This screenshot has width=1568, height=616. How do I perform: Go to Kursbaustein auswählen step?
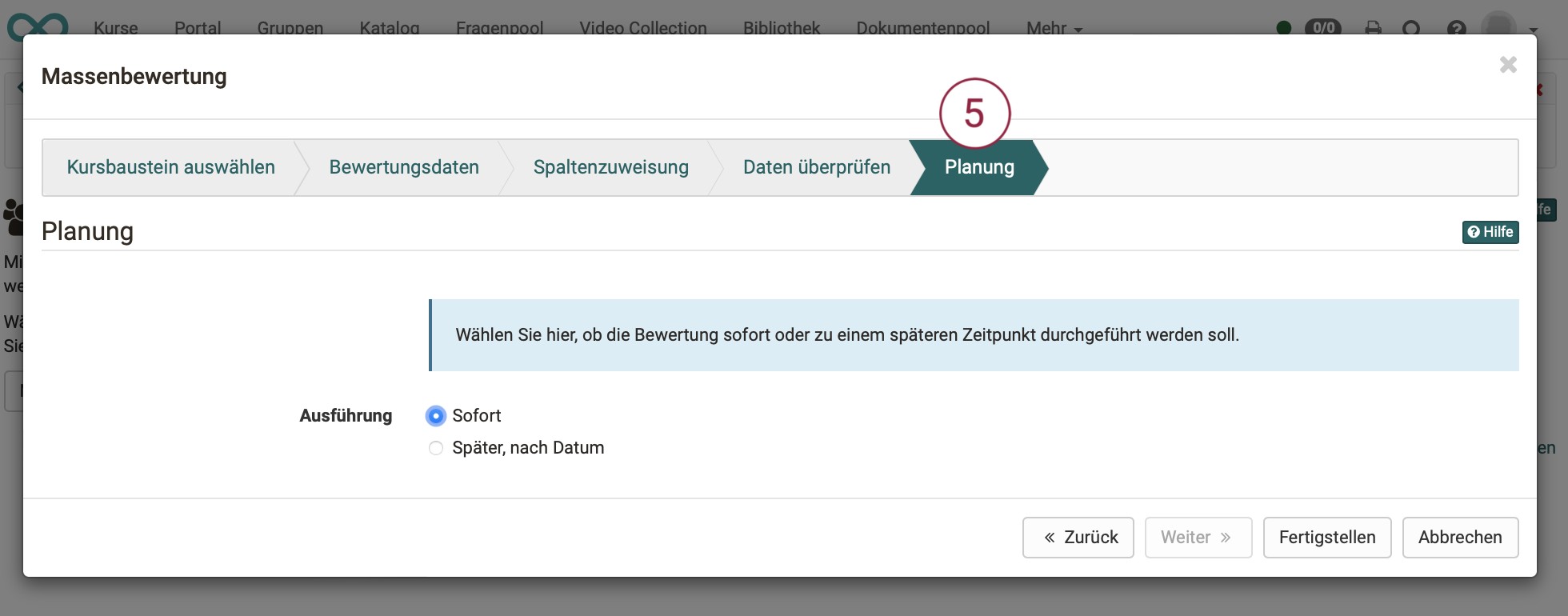(170, 167)
